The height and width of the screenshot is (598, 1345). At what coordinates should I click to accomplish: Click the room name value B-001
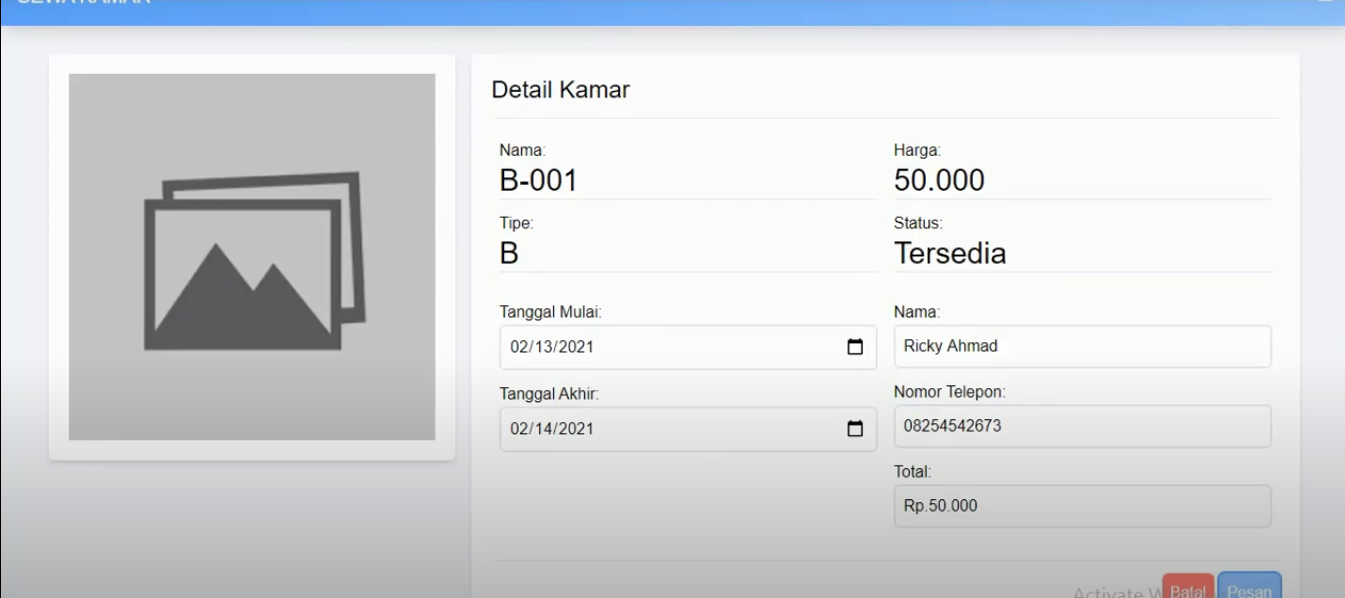click(x=538, y=180)
